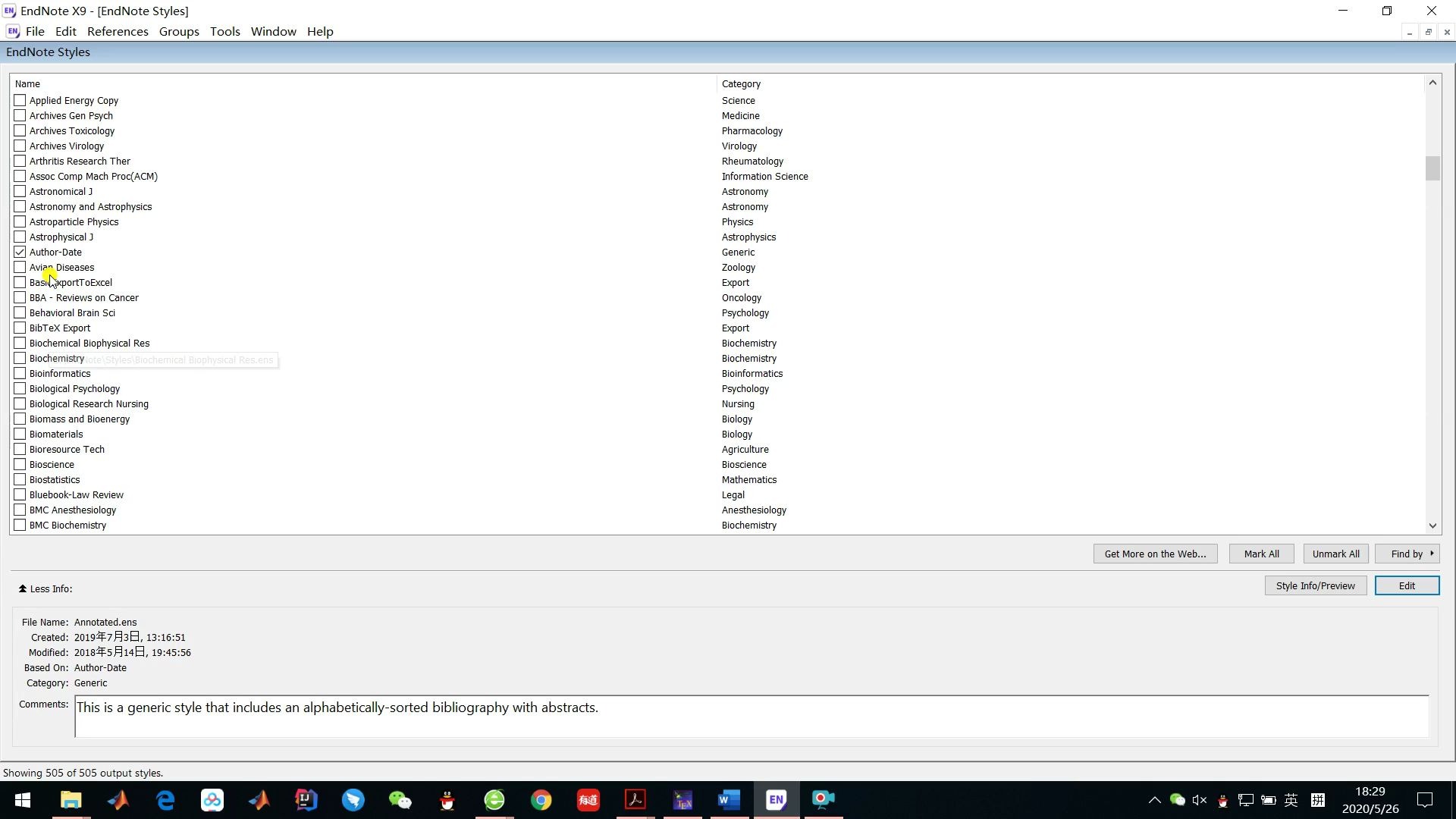Click the Category column header
1456x819 pixels.
[x=740, y=83]
